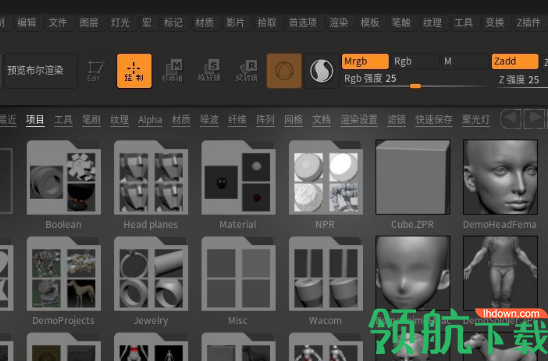The image size is (548, 361).
Task: Select the DemoHeadFemale project thumbnail
Action: pyautogui.click(x=500, y=177)
